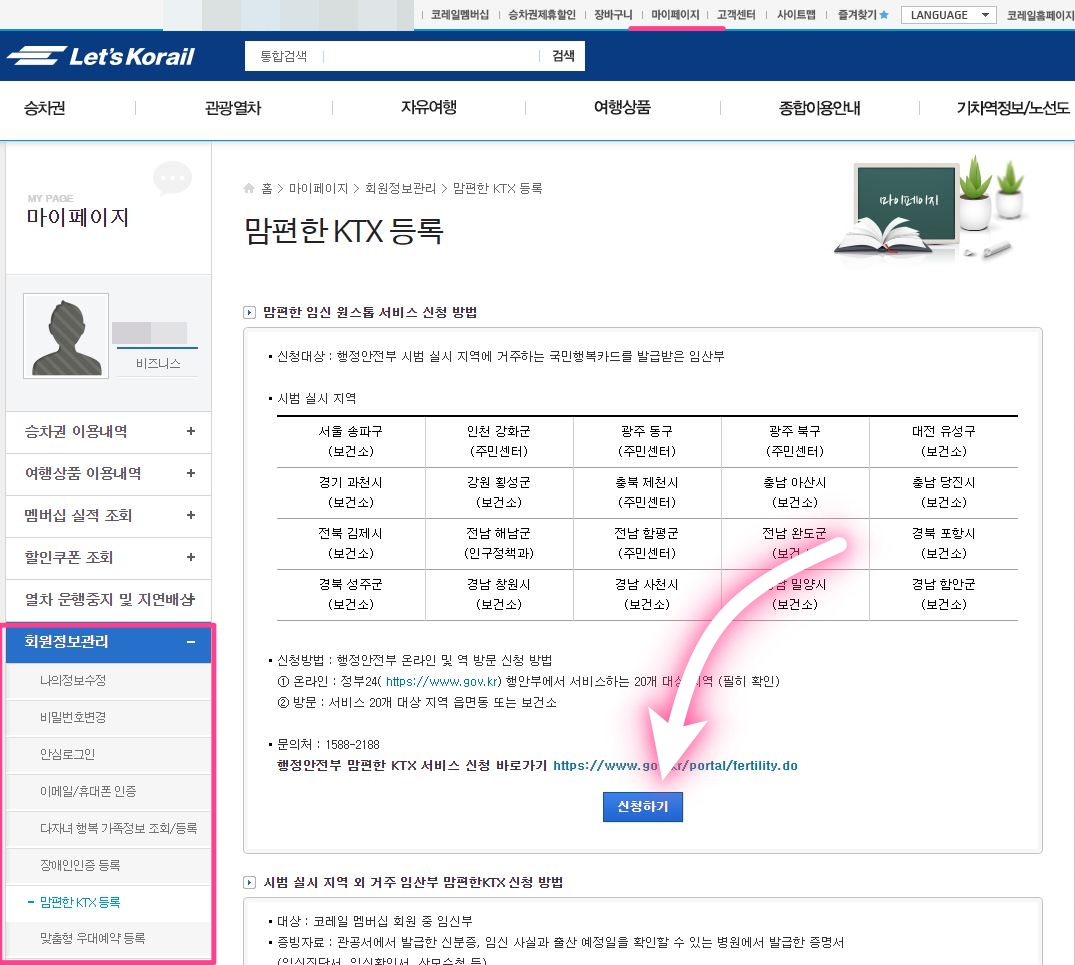Screen dimensions: 1075x965
Task: Click the 인천 강화군 table cell
Action: tap(499, 441)
